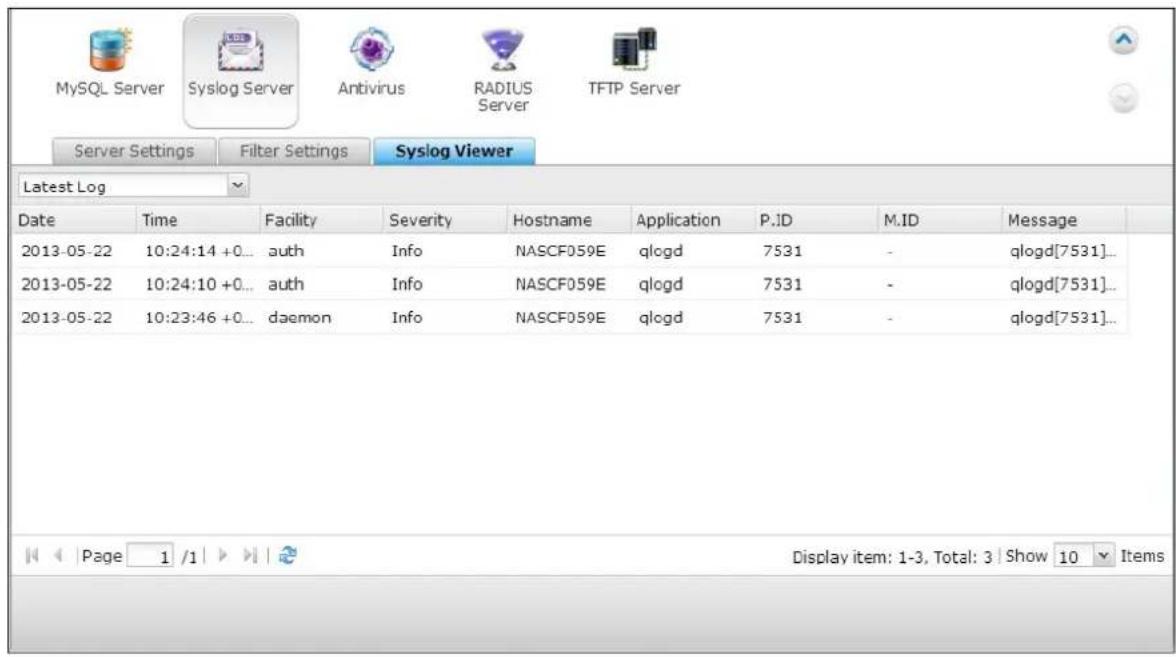Sort by the Time column header
This screenshot has width=1176, height=657.
pos(197,220)
